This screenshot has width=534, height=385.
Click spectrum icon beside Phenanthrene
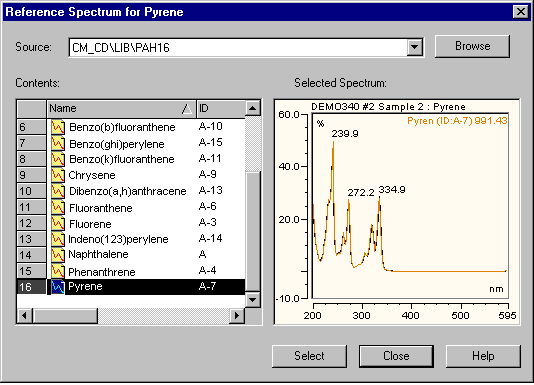coord(58,271)
